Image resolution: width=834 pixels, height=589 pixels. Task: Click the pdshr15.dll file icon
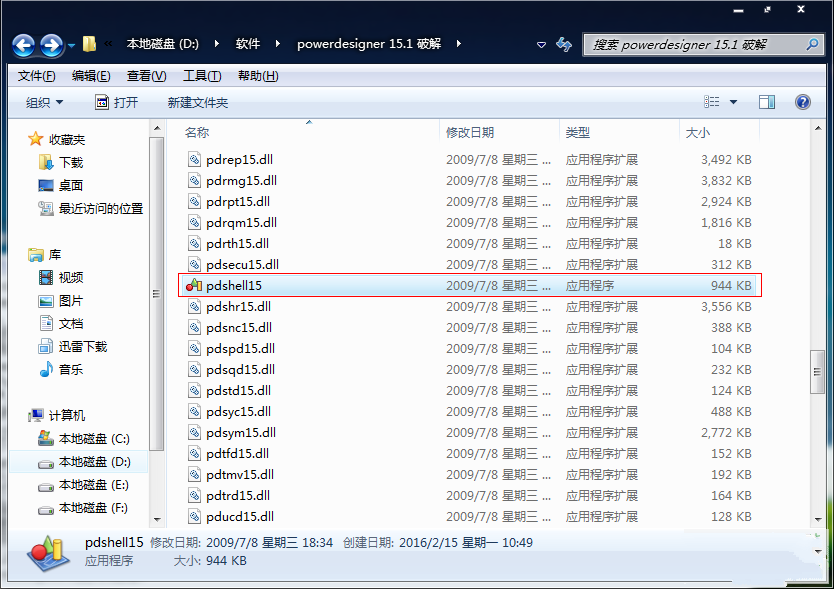195,306
